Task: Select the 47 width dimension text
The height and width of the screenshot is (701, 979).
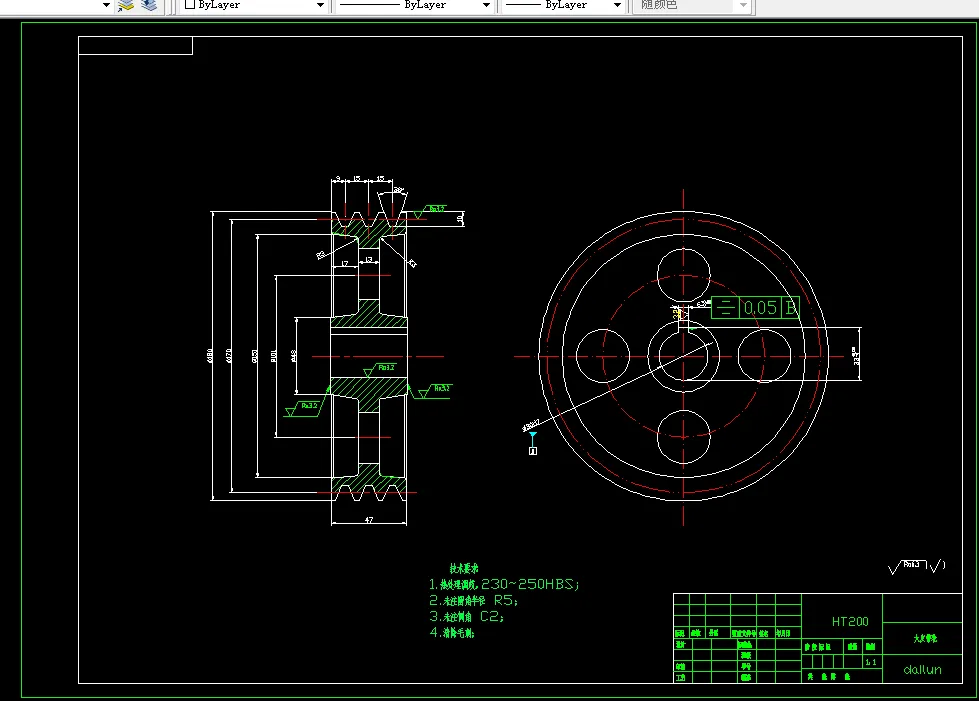Action: click(x=369, y=519)
